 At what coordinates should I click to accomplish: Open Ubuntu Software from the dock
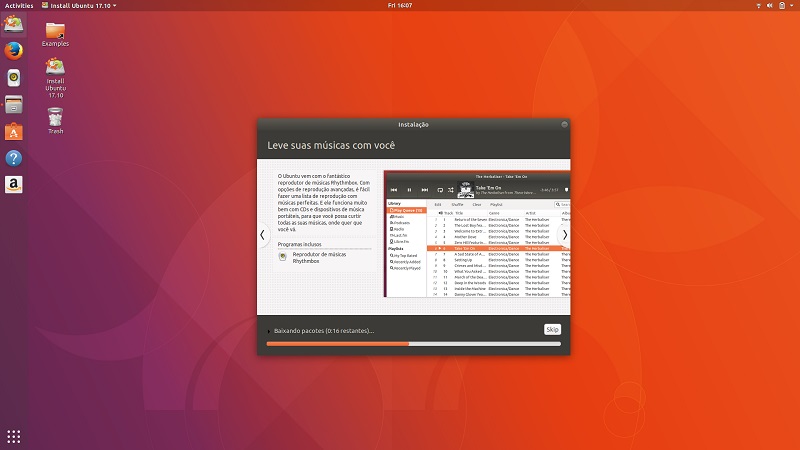(x=14, y=132)
